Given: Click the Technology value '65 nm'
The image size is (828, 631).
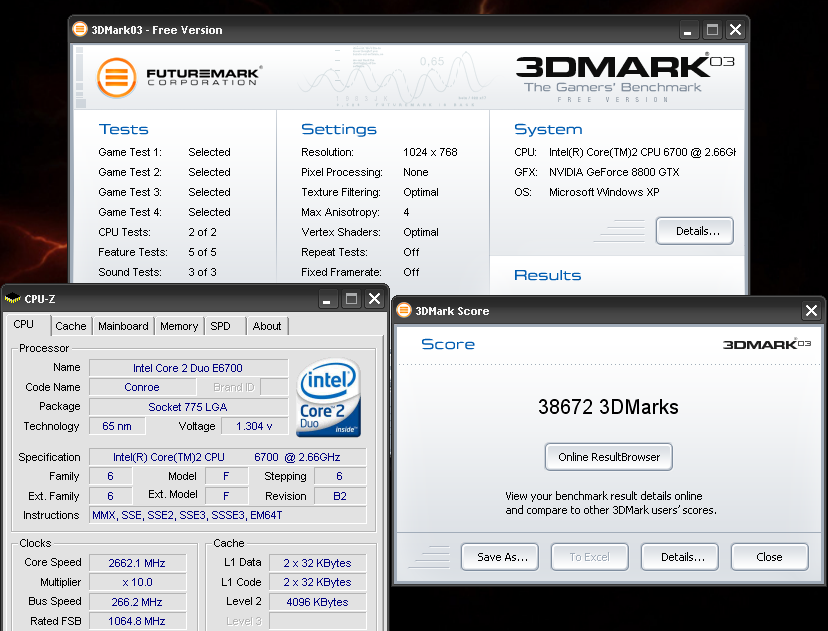Looking at the screenshot, I should (x=117, y=426).
